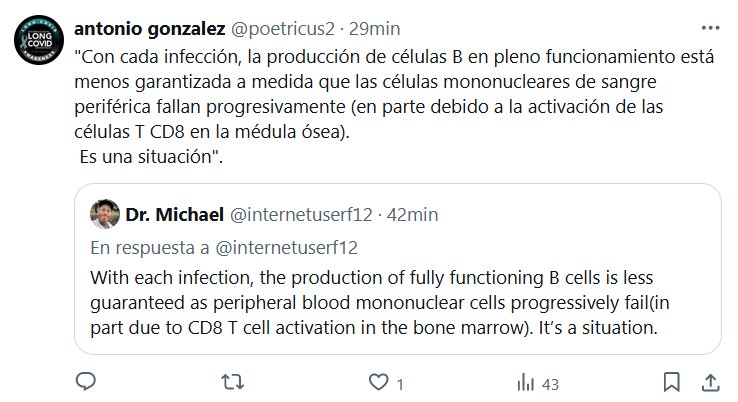Click the like count number 1
The width and height of the screenshot is (738, 402).
pyautogui.click(x=401, y=383)
